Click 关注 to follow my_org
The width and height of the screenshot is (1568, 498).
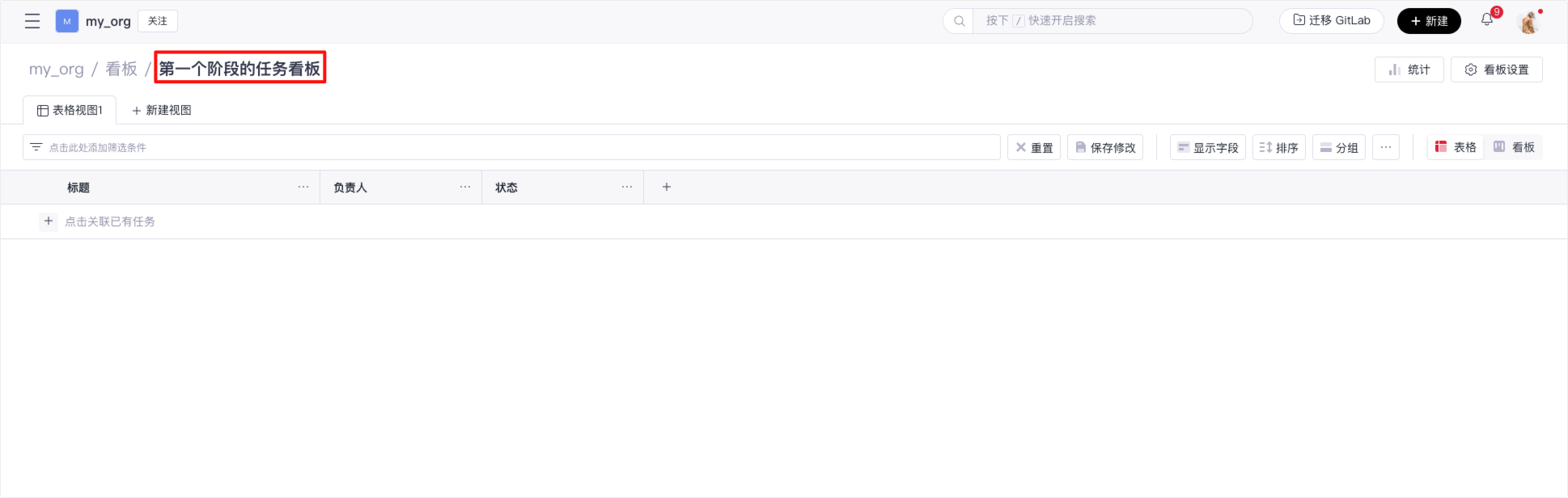point(158,21)
